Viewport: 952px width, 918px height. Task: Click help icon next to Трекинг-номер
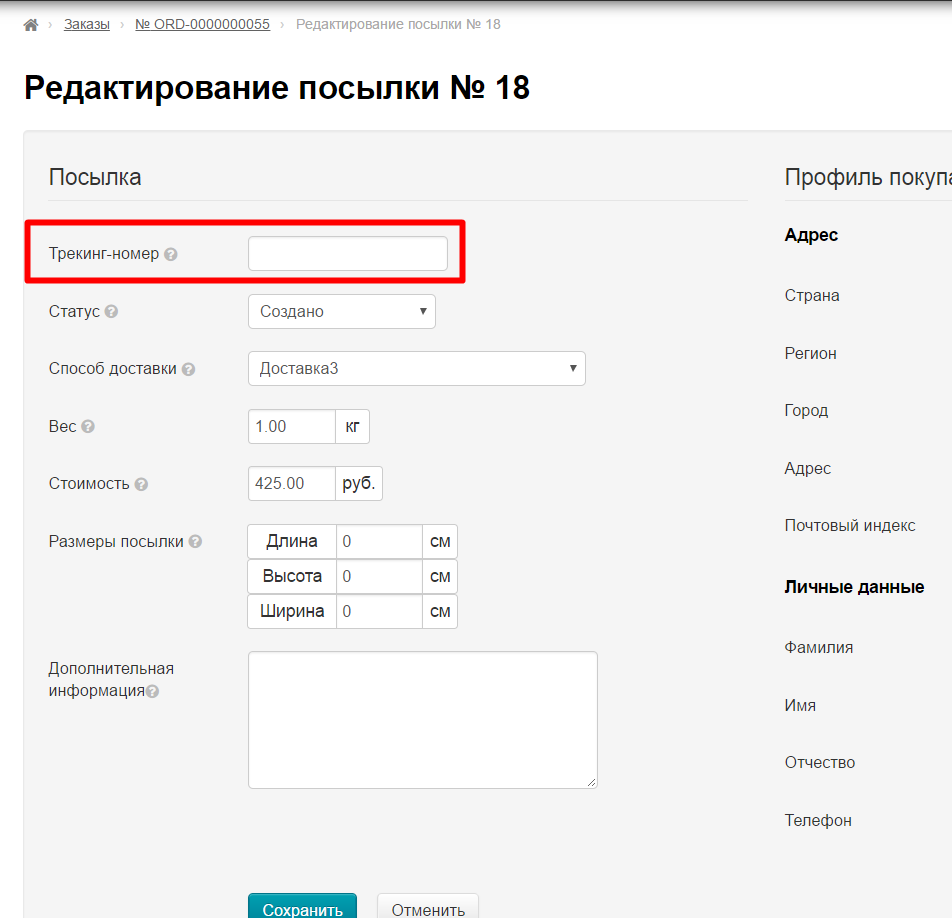coord(171,255)
